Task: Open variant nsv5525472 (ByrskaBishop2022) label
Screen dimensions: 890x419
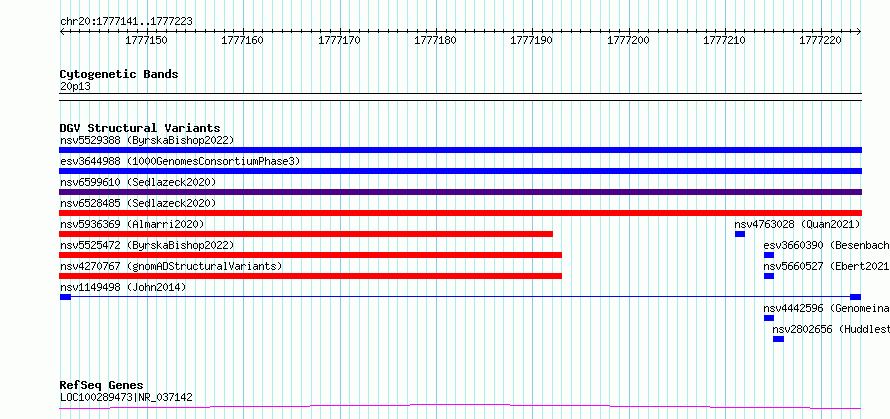Action: point(147,245)
